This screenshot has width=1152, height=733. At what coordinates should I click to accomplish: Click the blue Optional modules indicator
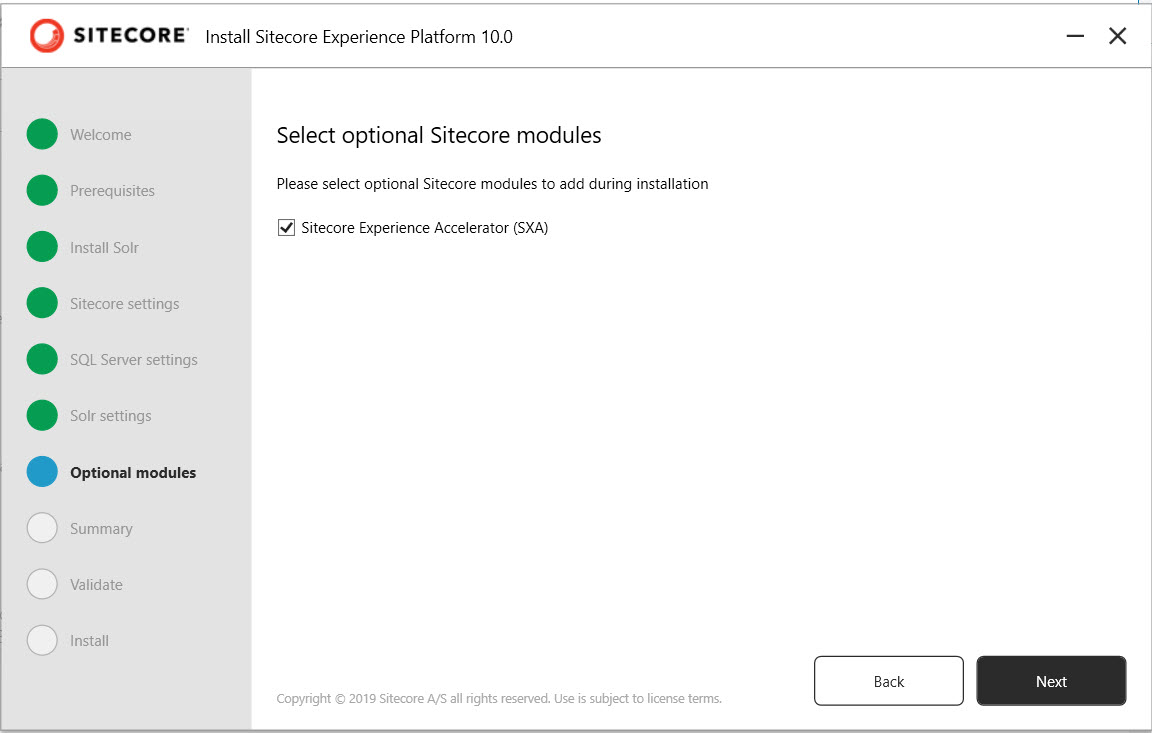tap(42, 471)
